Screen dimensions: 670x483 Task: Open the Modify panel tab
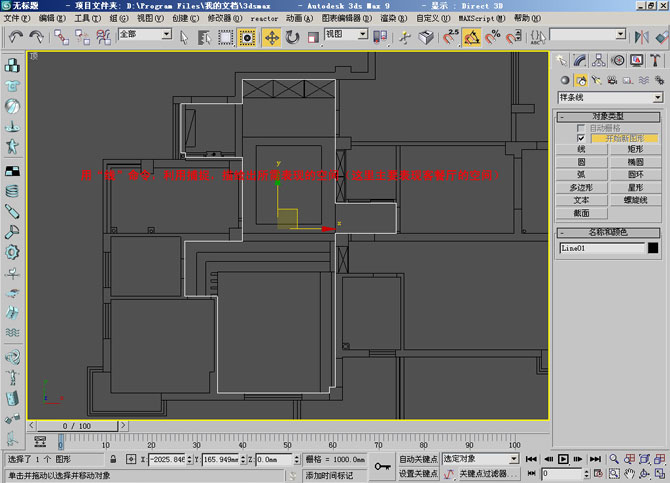581,60
